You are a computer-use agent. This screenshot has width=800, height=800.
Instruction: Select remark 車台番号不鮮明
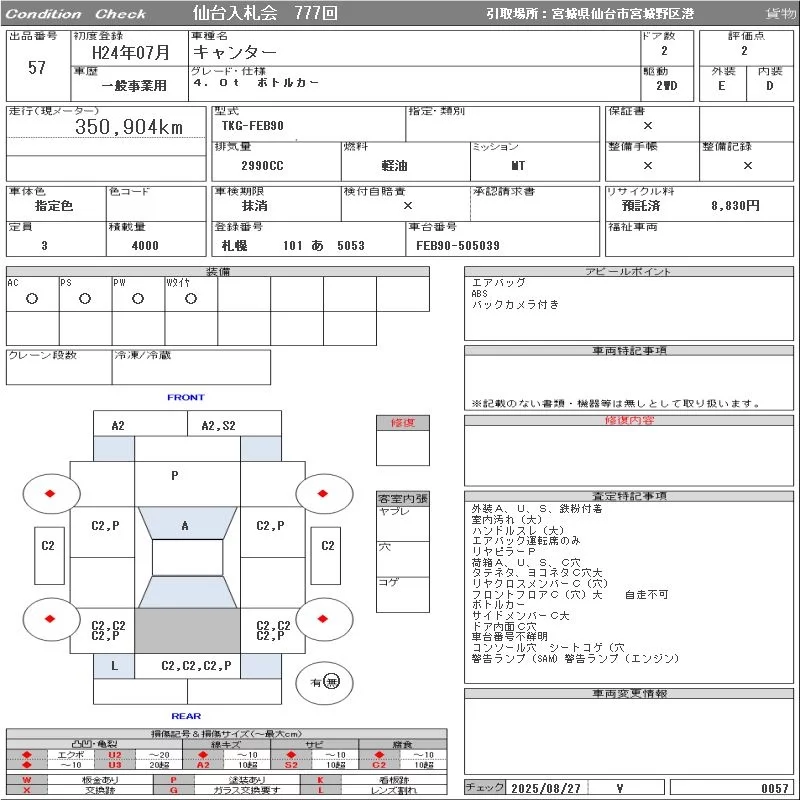[510, 637]
